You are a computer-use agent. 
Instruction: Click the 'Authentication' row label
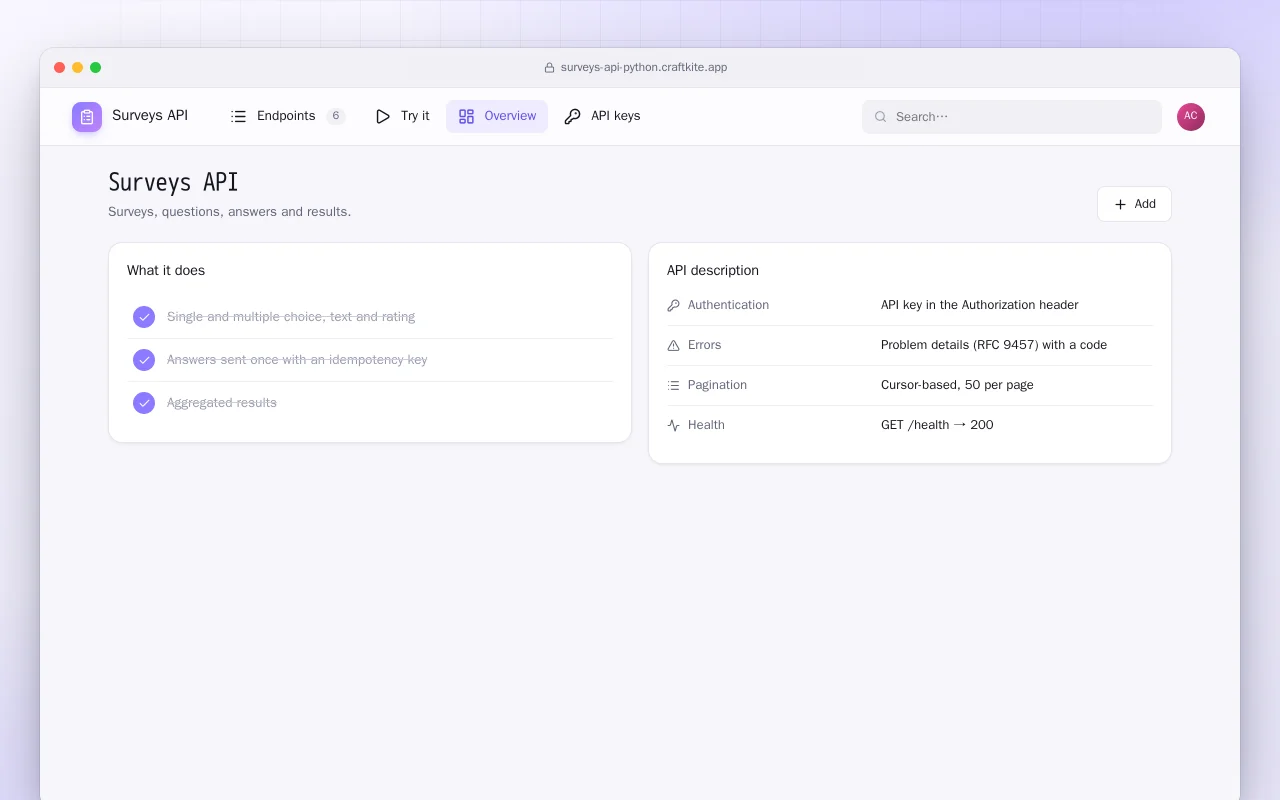(x=728, y=305)
